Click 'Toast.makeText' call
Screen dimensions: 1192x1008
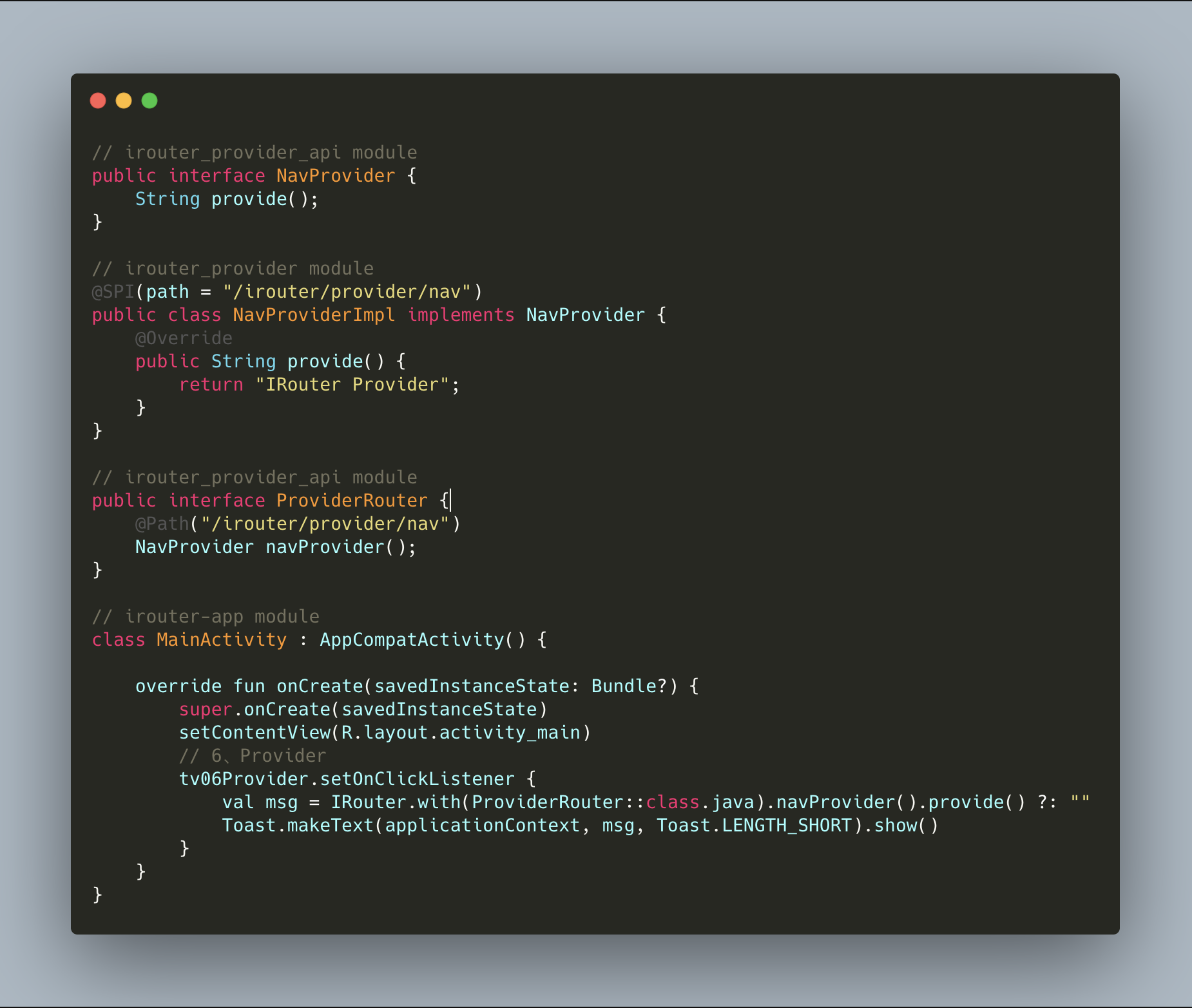click(x=298, y=826)
